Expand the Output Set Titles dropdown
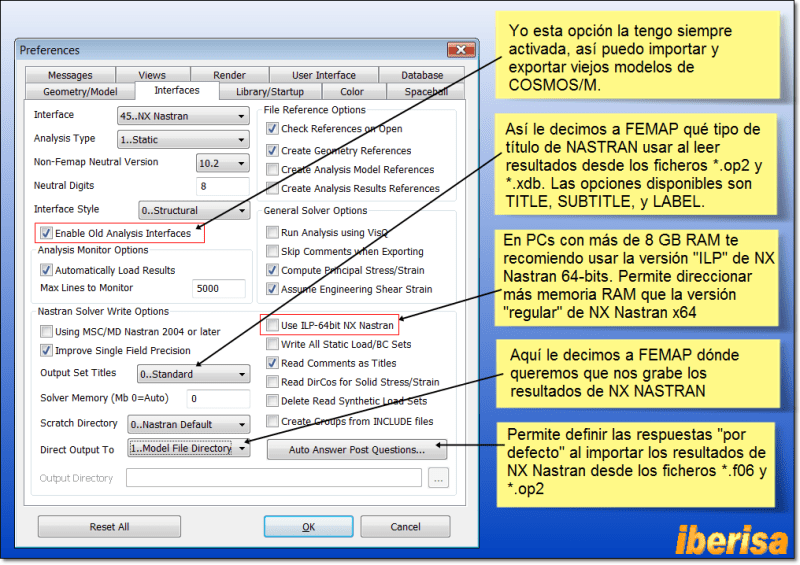Screen dimensions: 800x565 point(193,374)
